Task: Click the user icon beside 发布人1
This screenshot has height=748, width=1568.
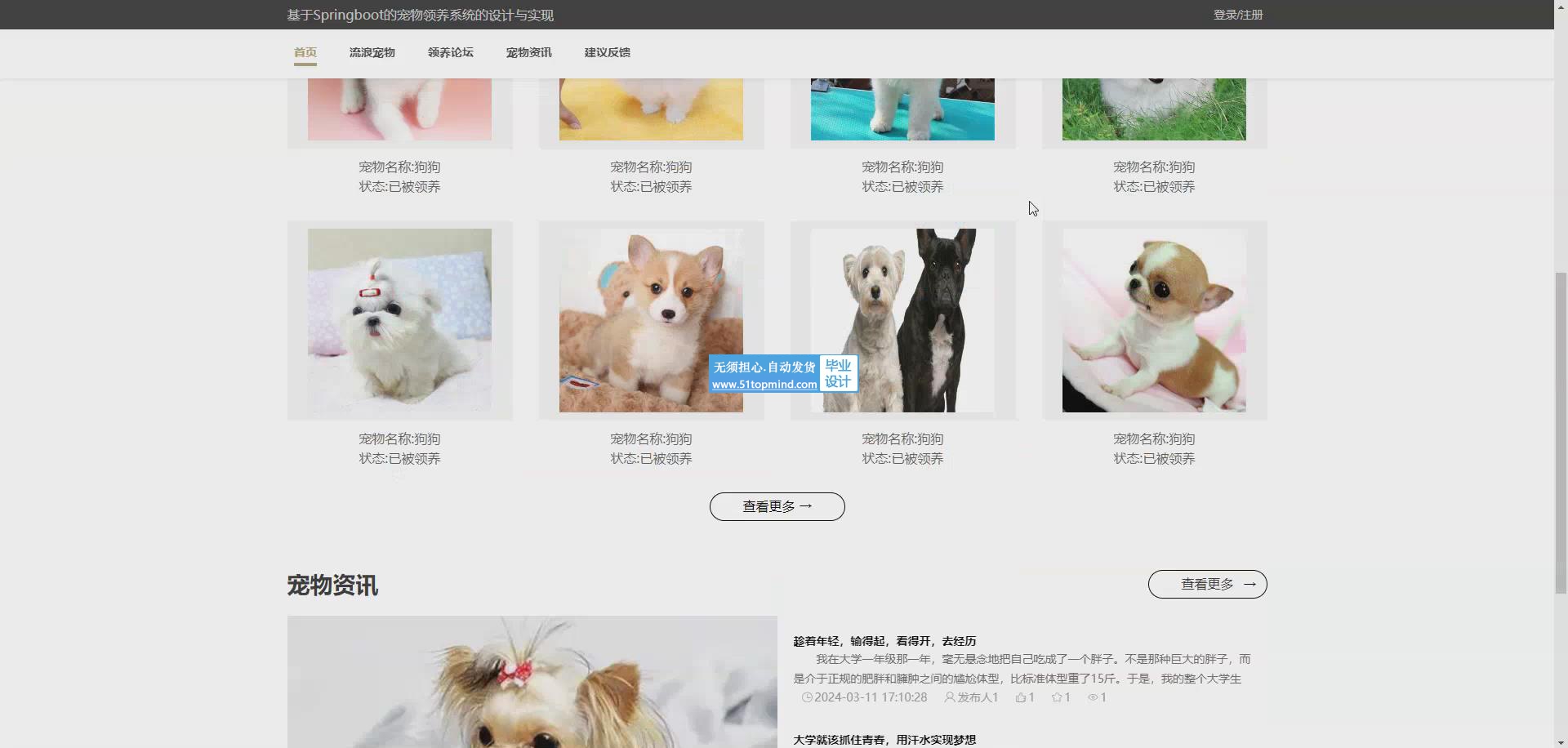Action: point(950,697)
